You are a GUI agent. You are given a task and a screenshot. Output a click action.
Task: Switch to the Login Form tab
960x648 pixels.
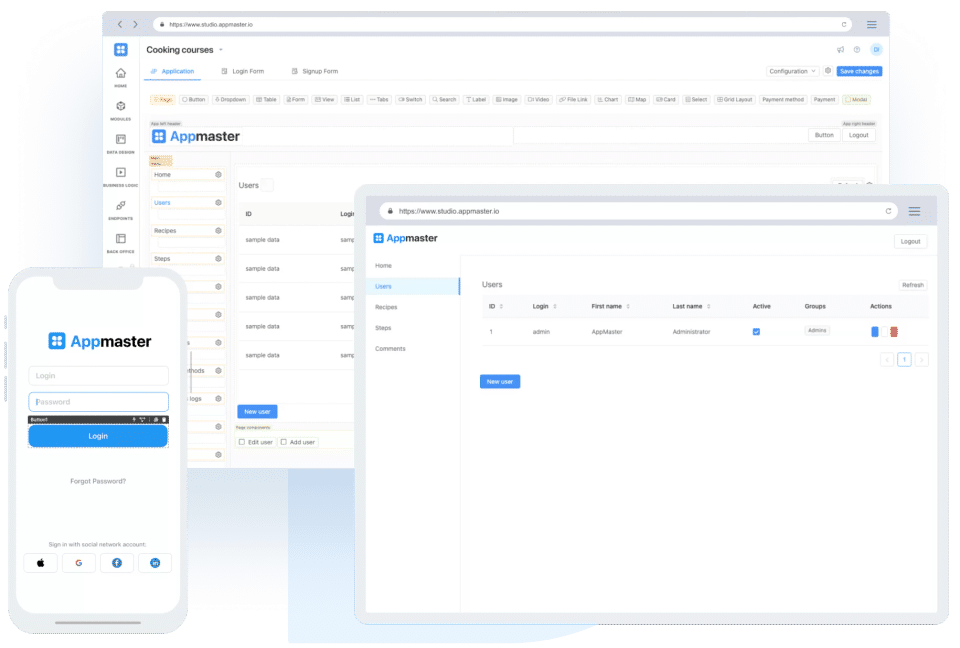click(x=243, y=72)
